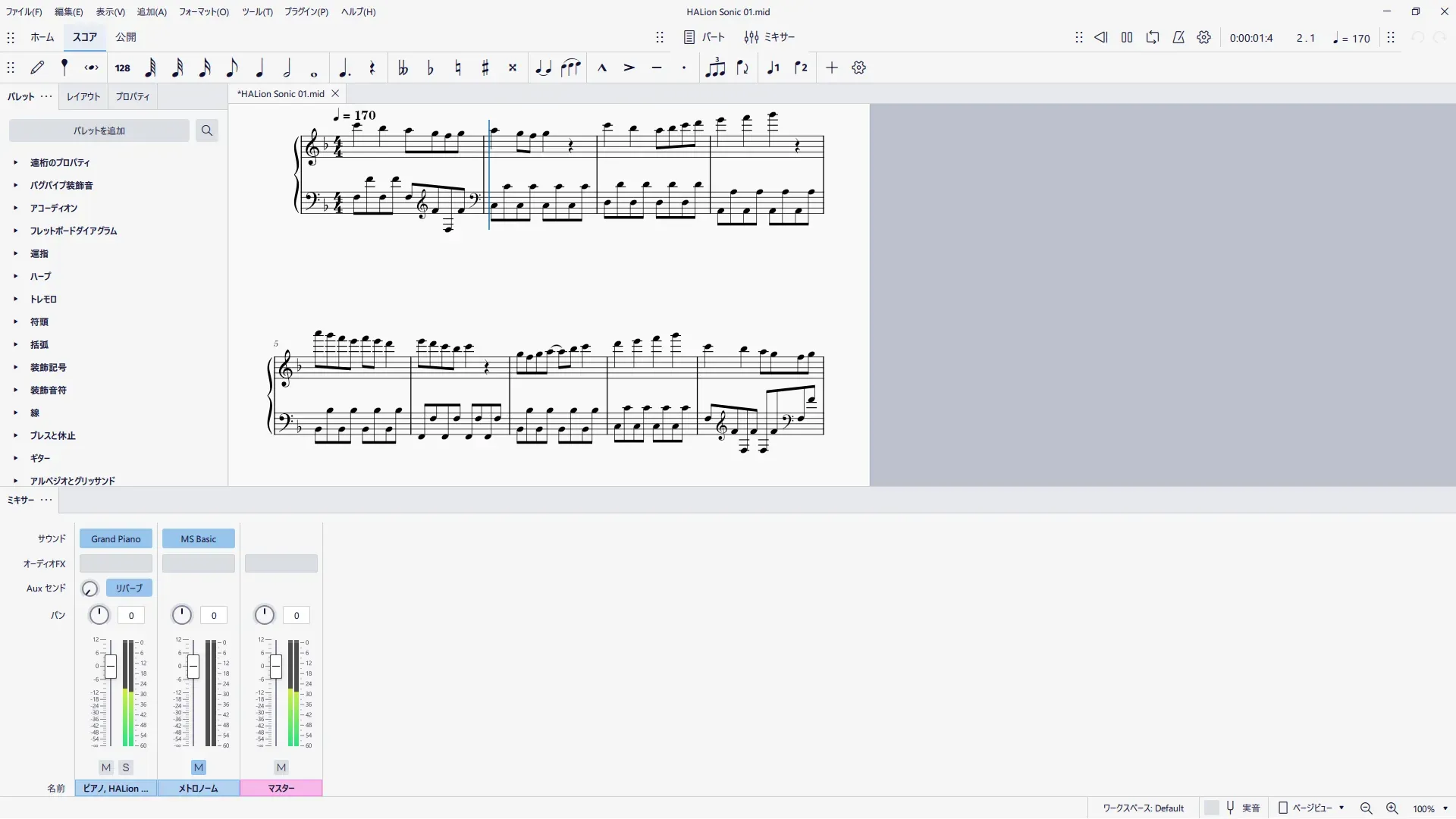Click the rewind playback button
1456x819 pixels.
[x=1101, y=37]
